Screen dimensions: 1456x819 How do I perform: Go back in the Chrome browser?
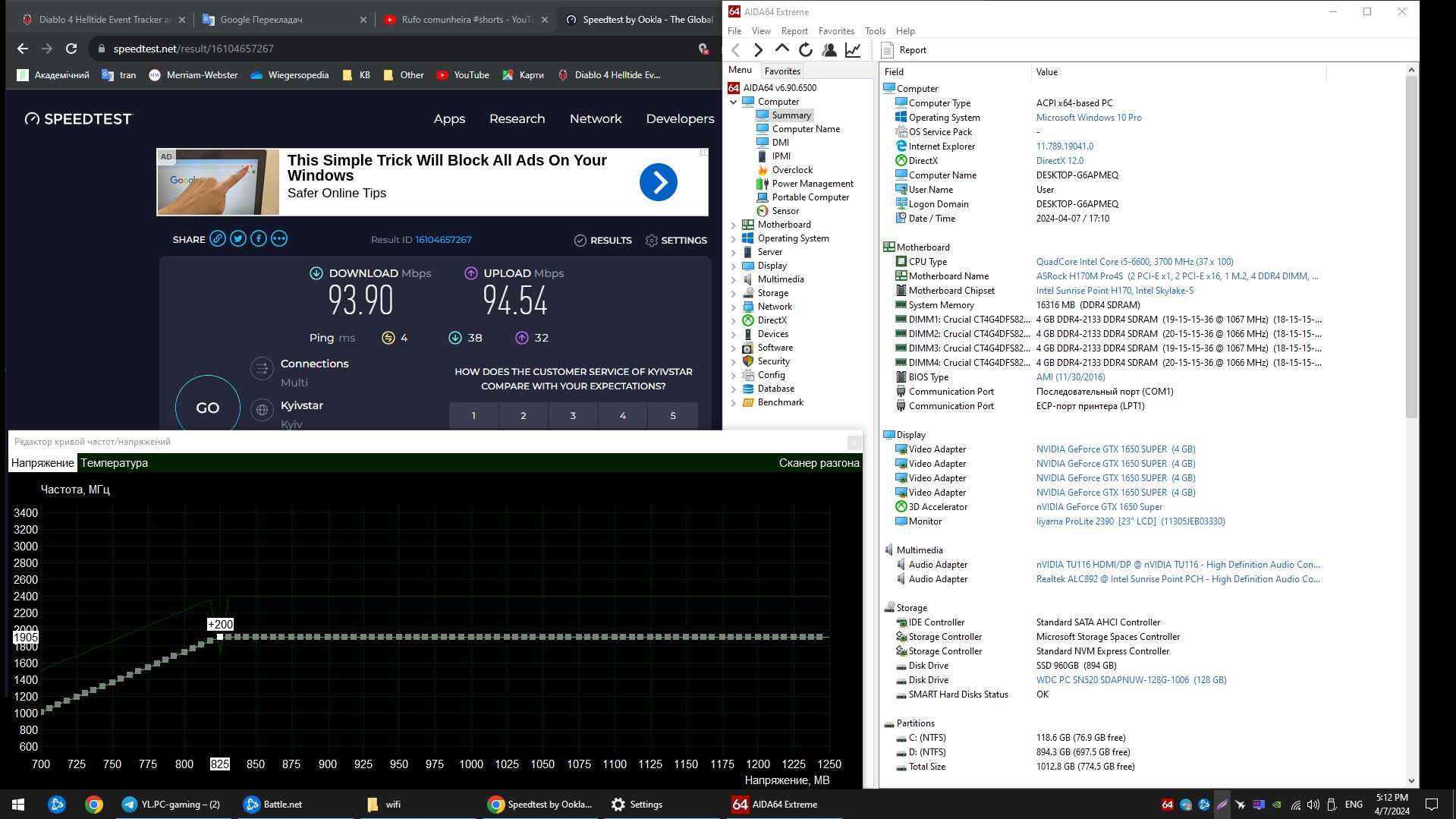23,49
